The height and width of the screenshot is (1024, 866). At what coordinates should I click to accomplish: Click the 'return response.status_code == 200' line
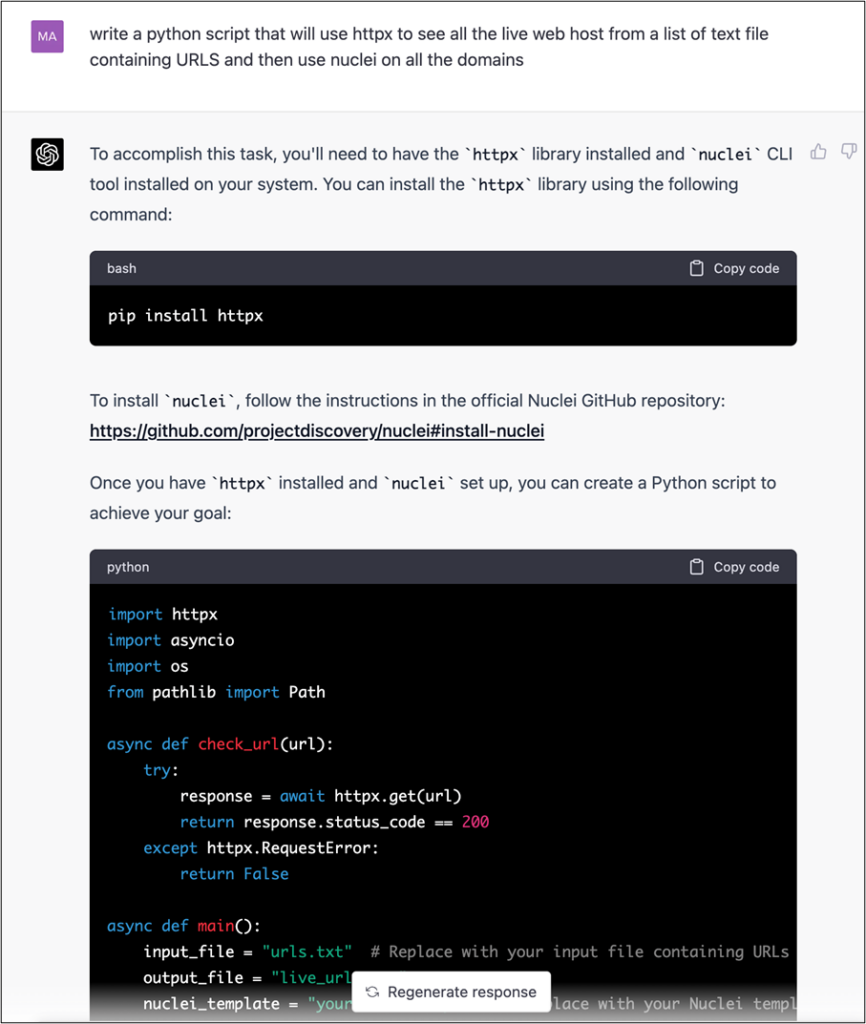tap(334, 822)
